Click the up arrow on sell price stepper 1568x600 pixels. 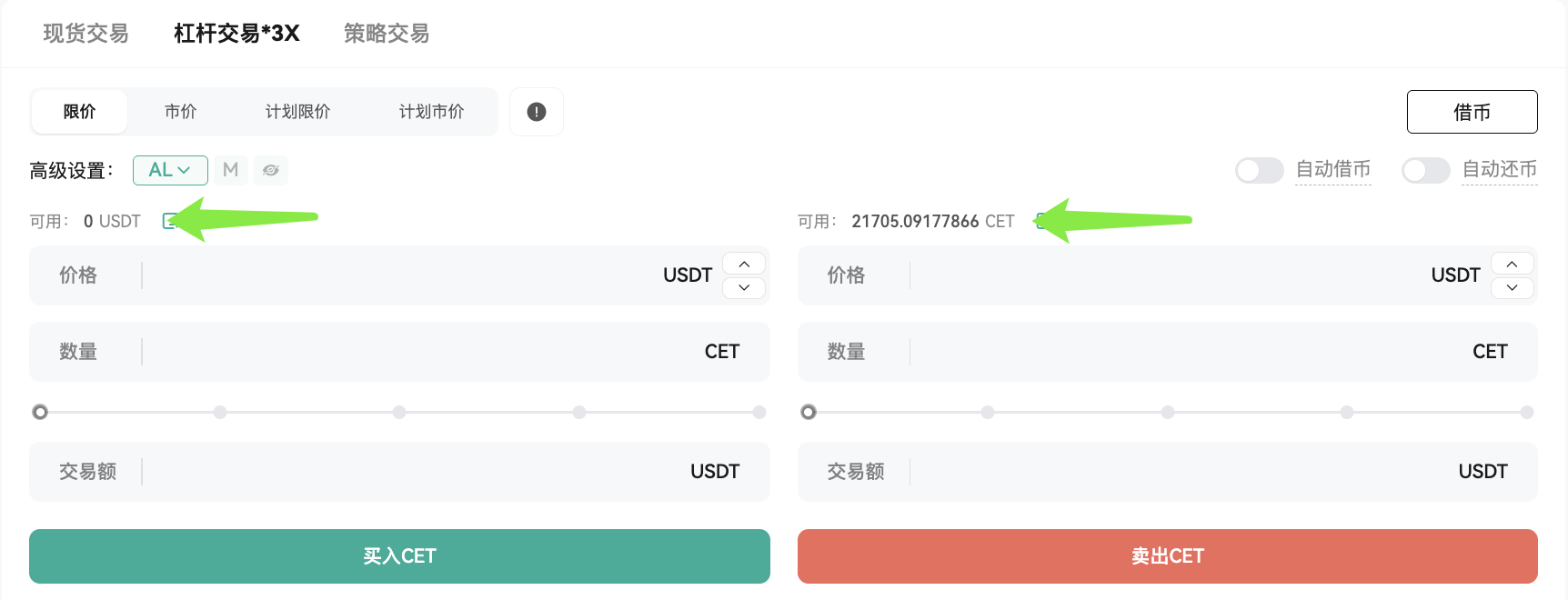pyautogui.click(x=1512, y=264)
